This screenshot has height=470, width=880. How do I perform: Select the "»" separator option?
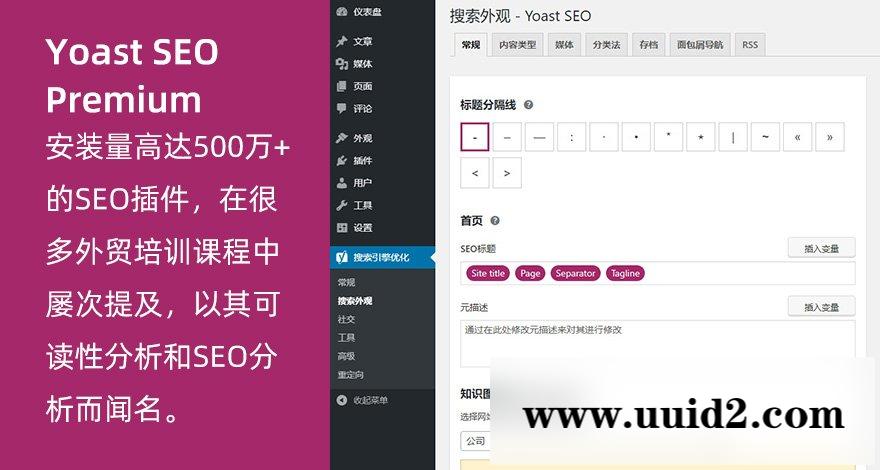click(829, 137)
